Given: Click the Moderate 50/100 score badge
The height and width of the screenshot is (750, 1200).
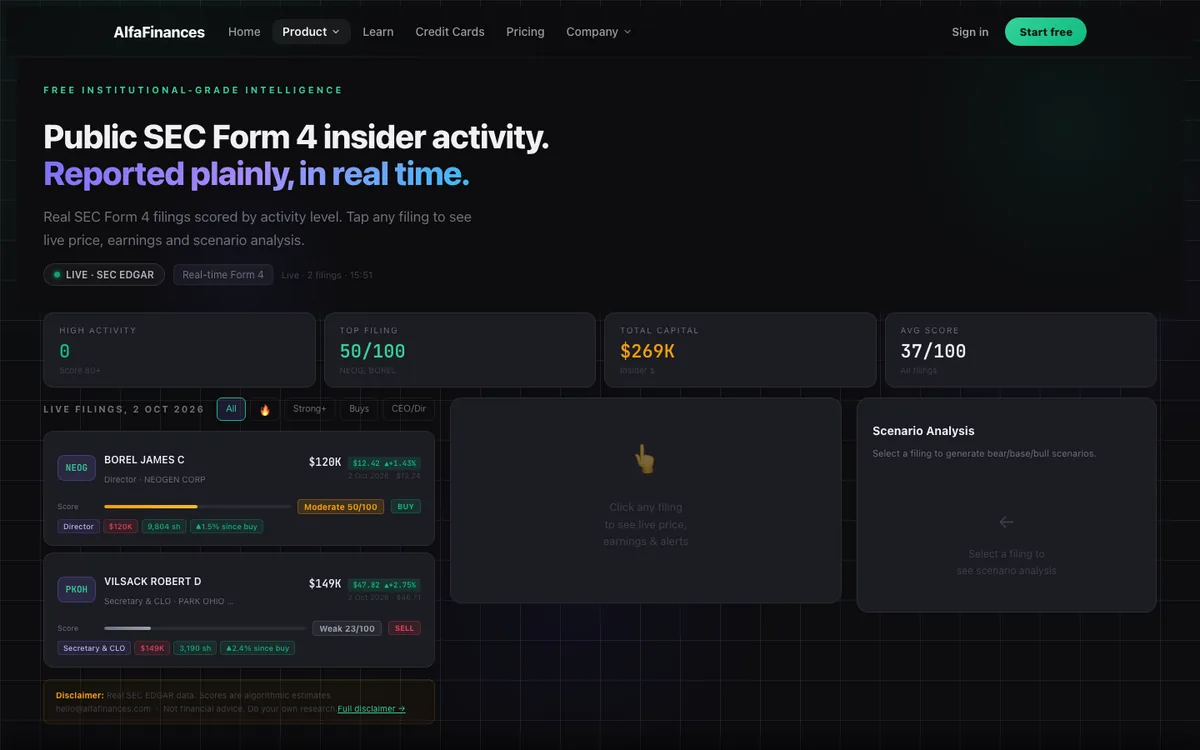Looking at the screenshot, I should [x=341, y=507].
